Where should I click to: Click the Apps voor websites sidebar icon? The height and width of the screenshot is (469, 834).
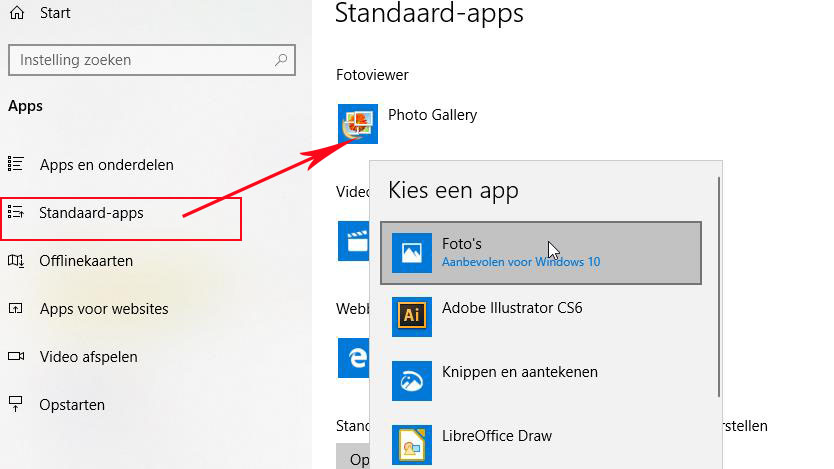16,309
